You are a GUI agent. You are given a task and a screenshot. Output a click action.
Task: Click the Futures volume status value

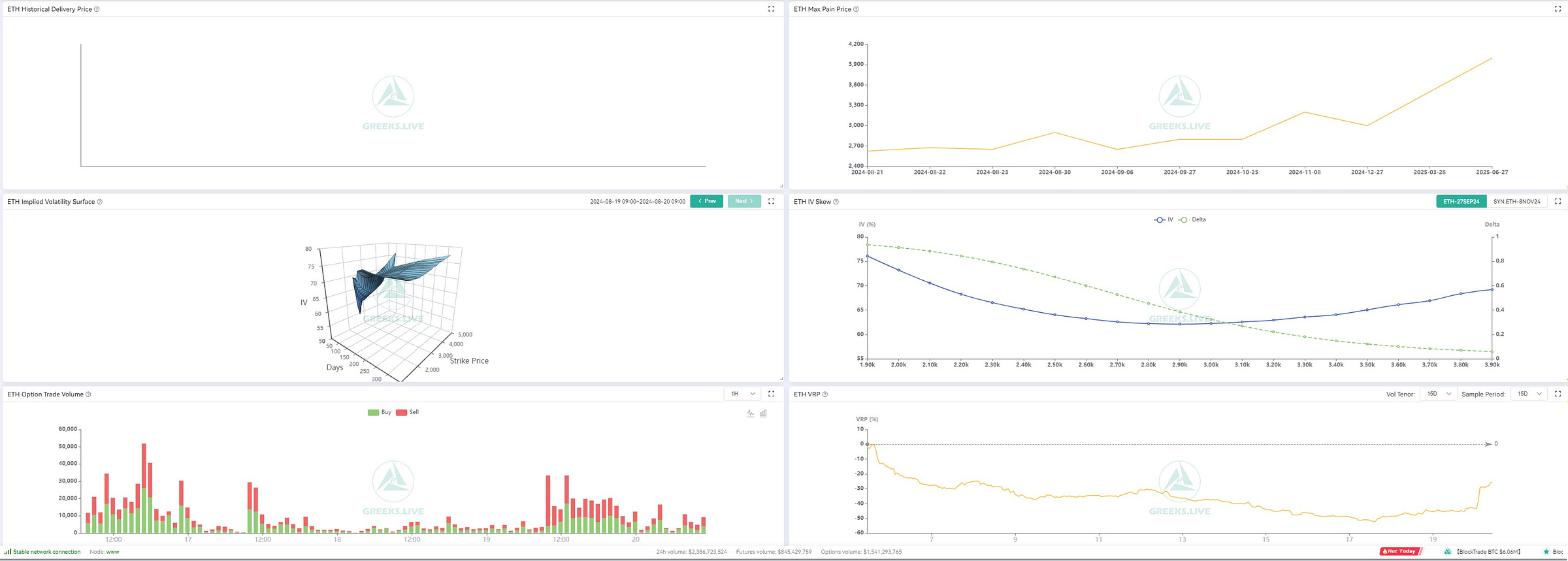click(774, 552)
